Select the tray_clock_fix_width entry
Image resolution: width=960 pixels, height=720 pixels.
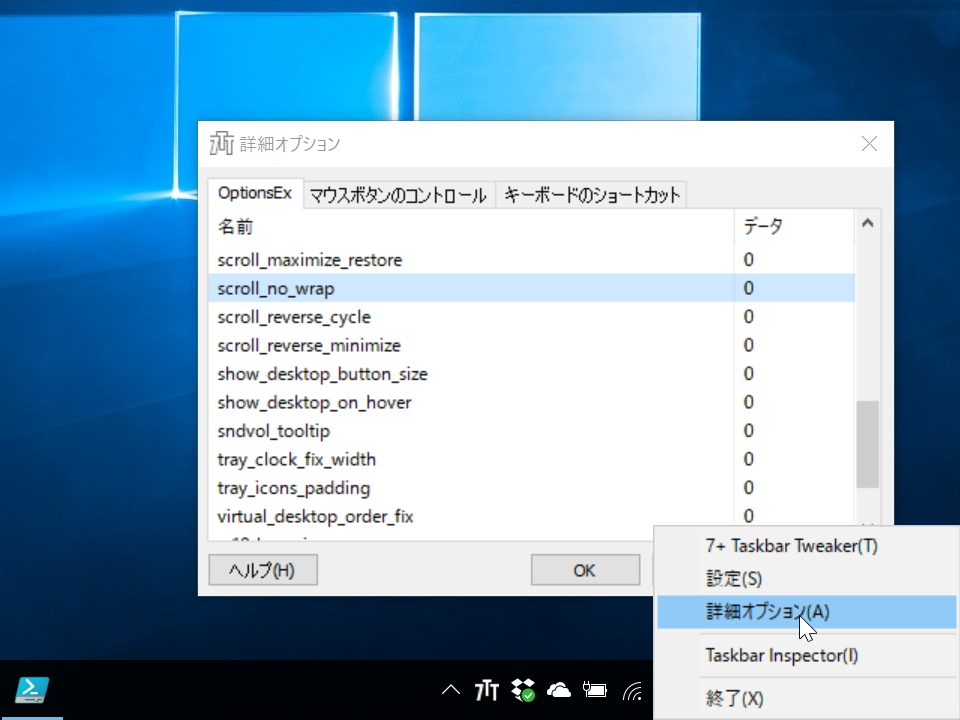click(296, 459)
